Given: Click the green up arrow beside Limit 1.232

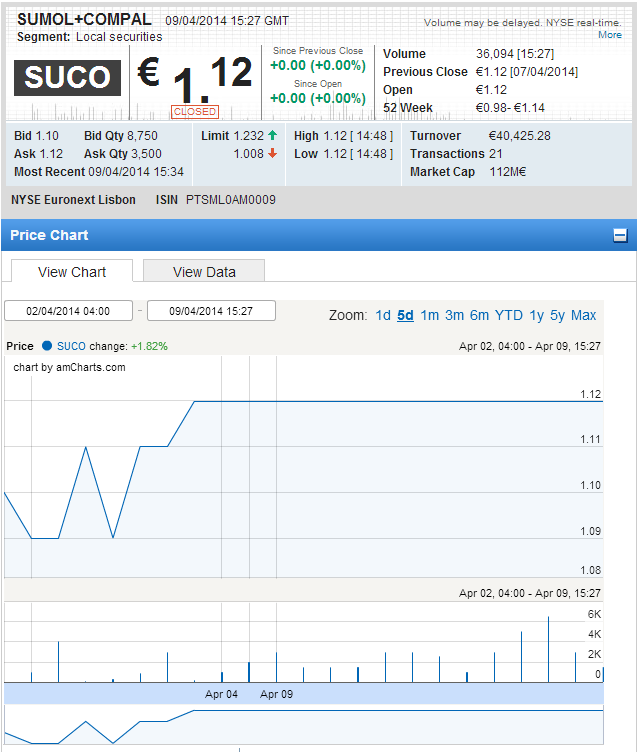Looking at the screenshot, I should 272,135.
